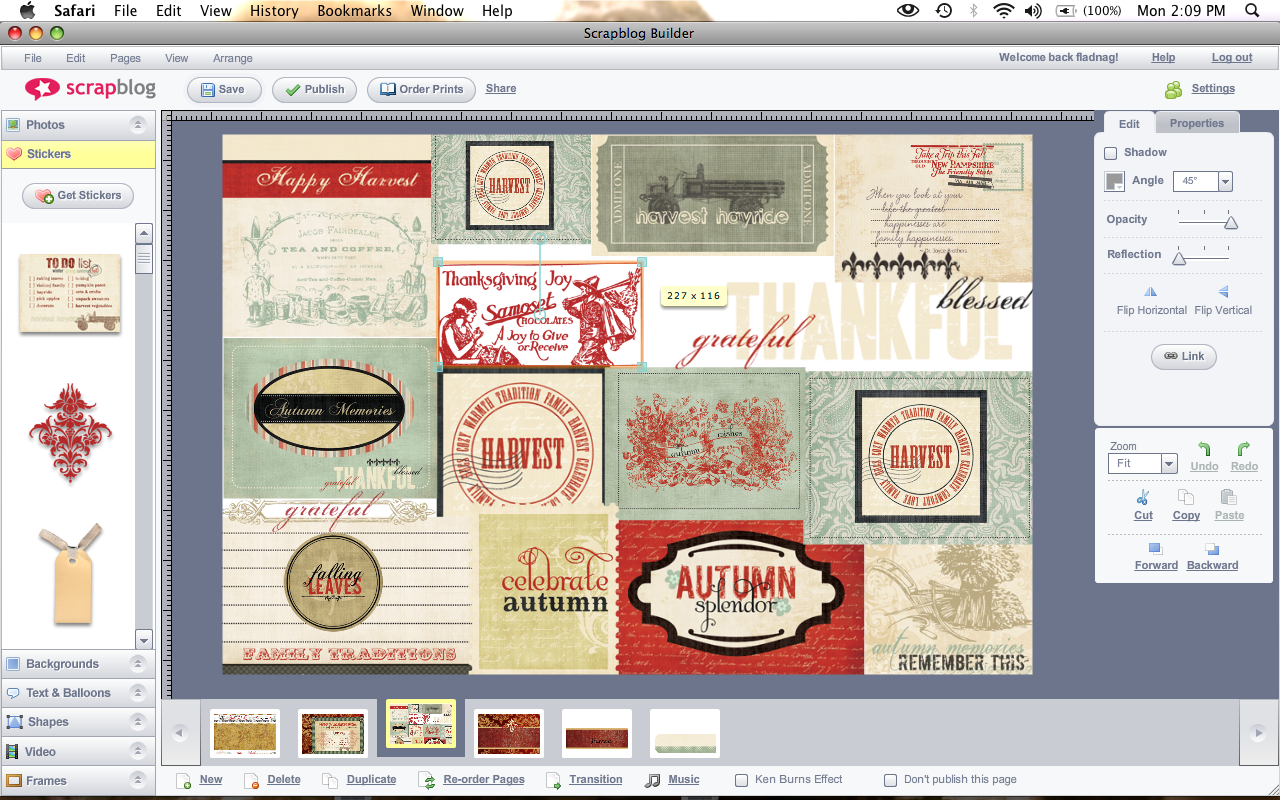Click Order Prints button
Screen dimensions: 1280x800
click(421, 89)
